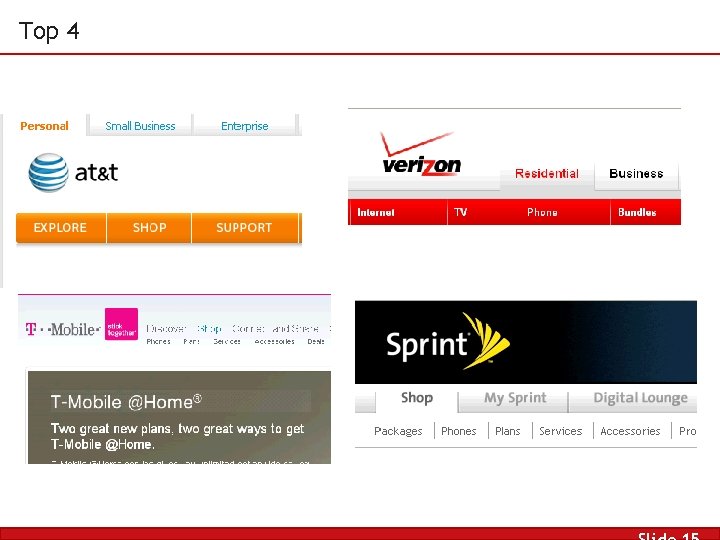Click Sprint Plans link
720x540 pixels.
pos(507,431)
